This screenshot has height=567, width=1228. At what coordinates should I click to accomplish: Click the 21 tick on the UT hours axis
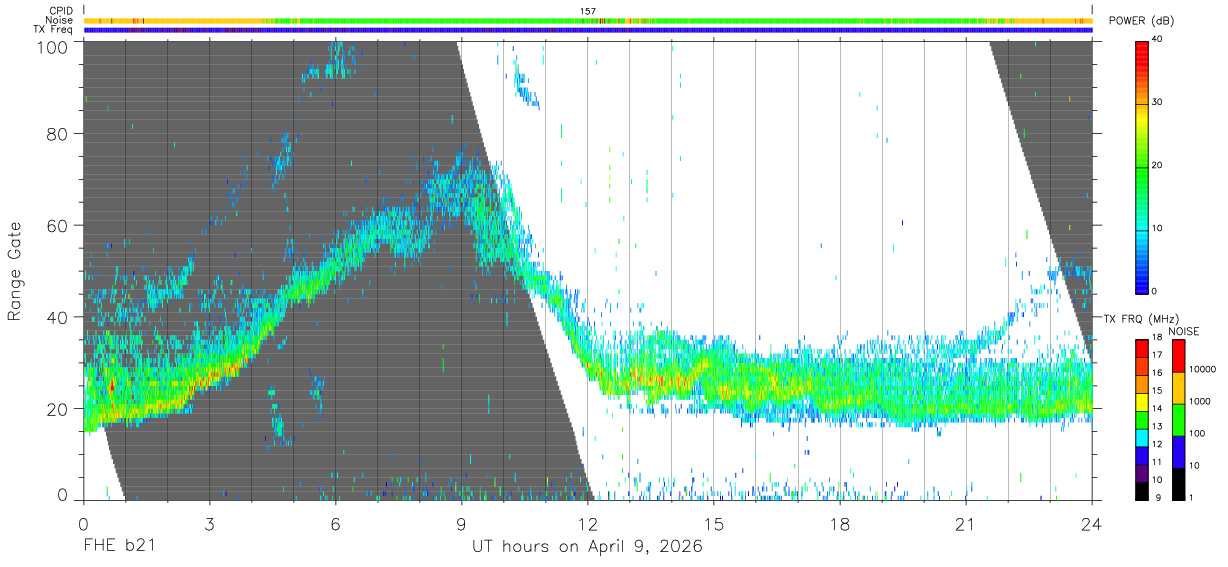point(965,523)
